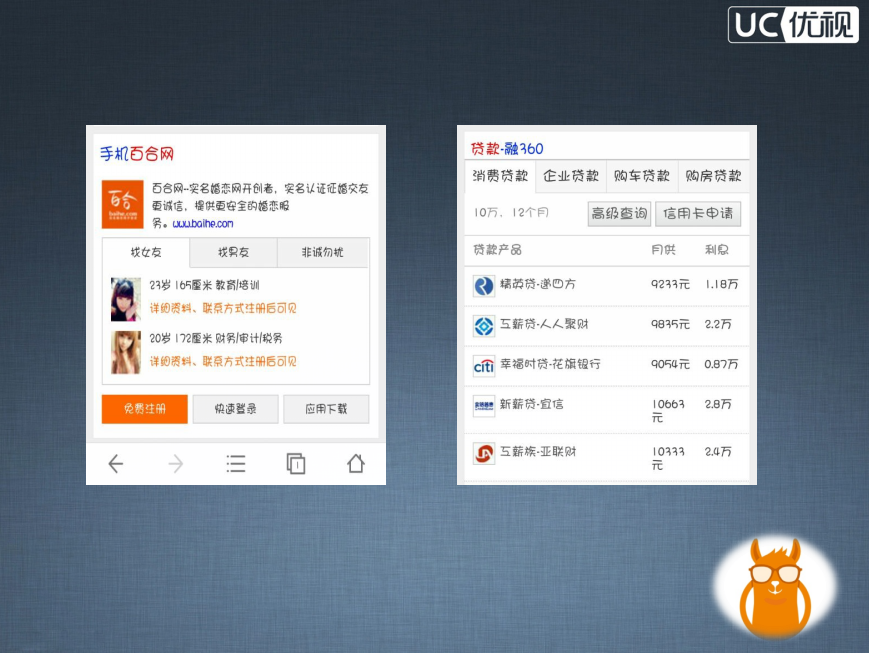This screenshot has width=869, height=653.
Task: Click the 精英贷-渣打 bank logo icon
Action: point(483,285)
